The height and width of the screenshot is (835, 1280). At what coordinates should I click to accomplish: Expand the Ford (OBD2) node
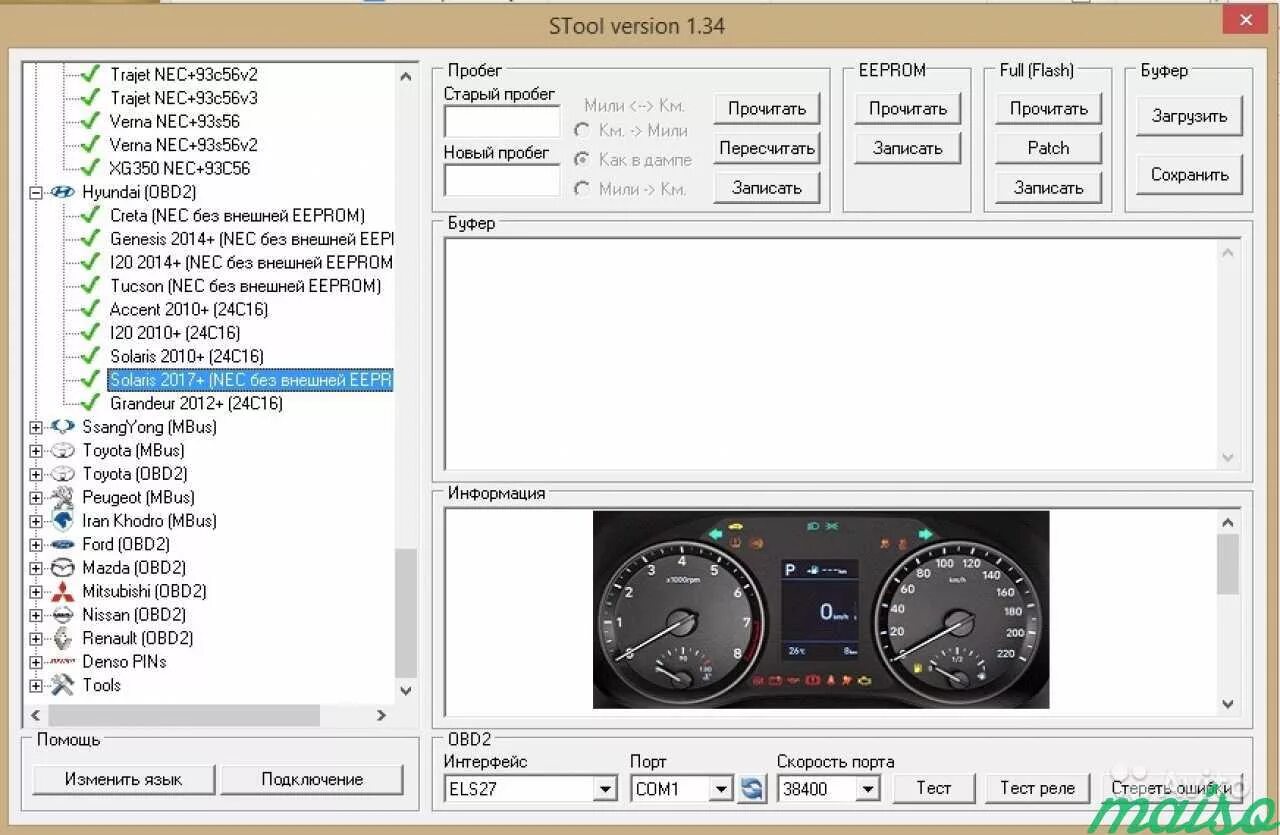[x=36, y=545]
